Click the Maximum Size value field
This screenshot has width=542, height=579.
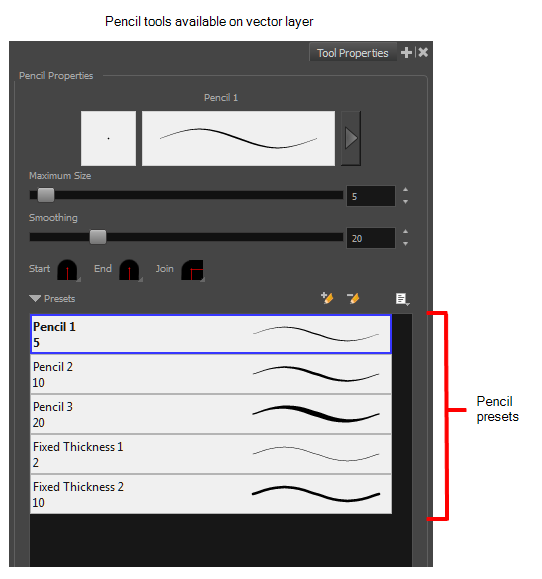click(x=371, y=196)
